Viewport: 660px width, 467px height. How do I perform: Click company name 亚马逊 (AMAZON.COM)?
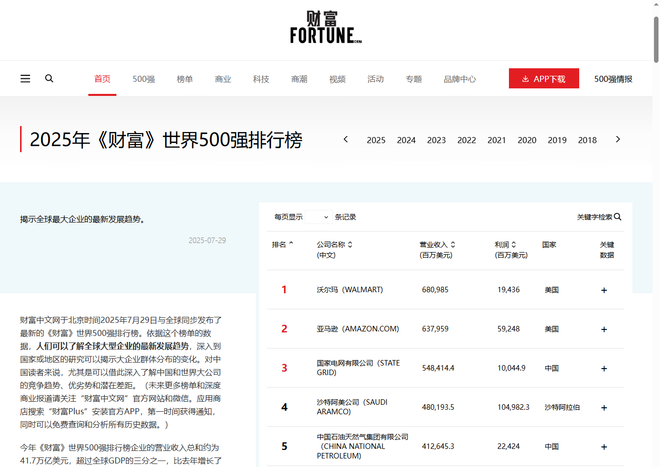pyautogui.click(x=358, y=329)
